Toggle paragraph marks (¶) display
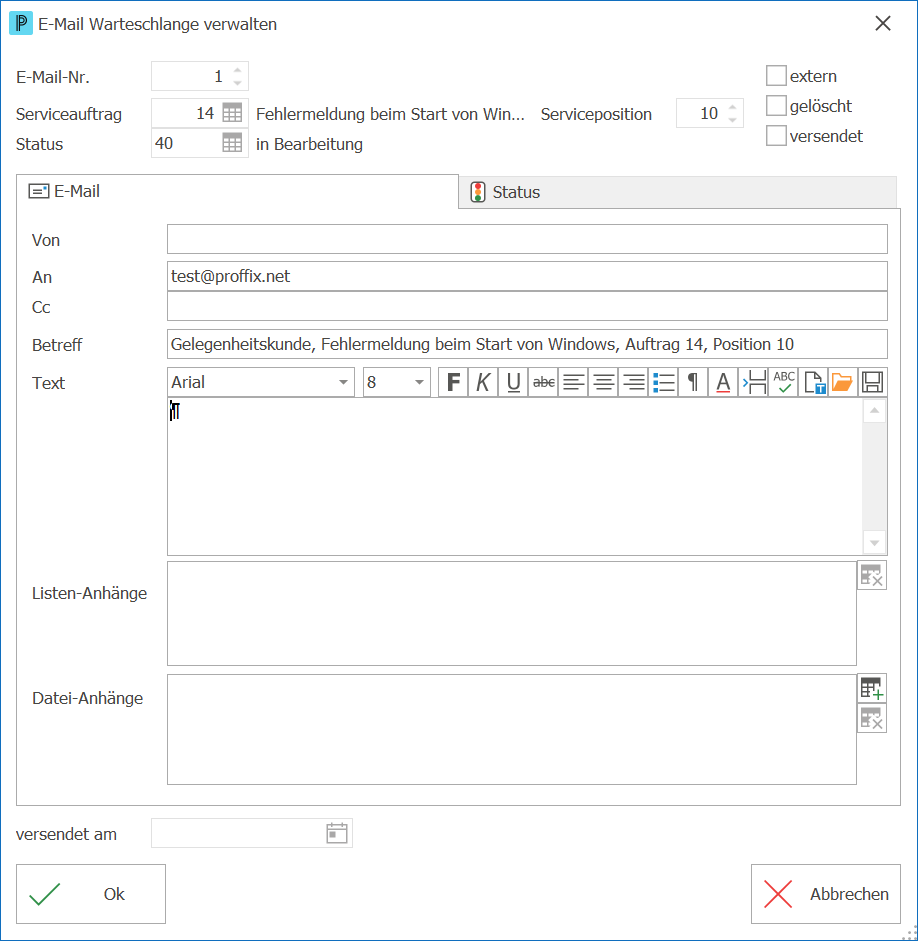 (694, 382)
